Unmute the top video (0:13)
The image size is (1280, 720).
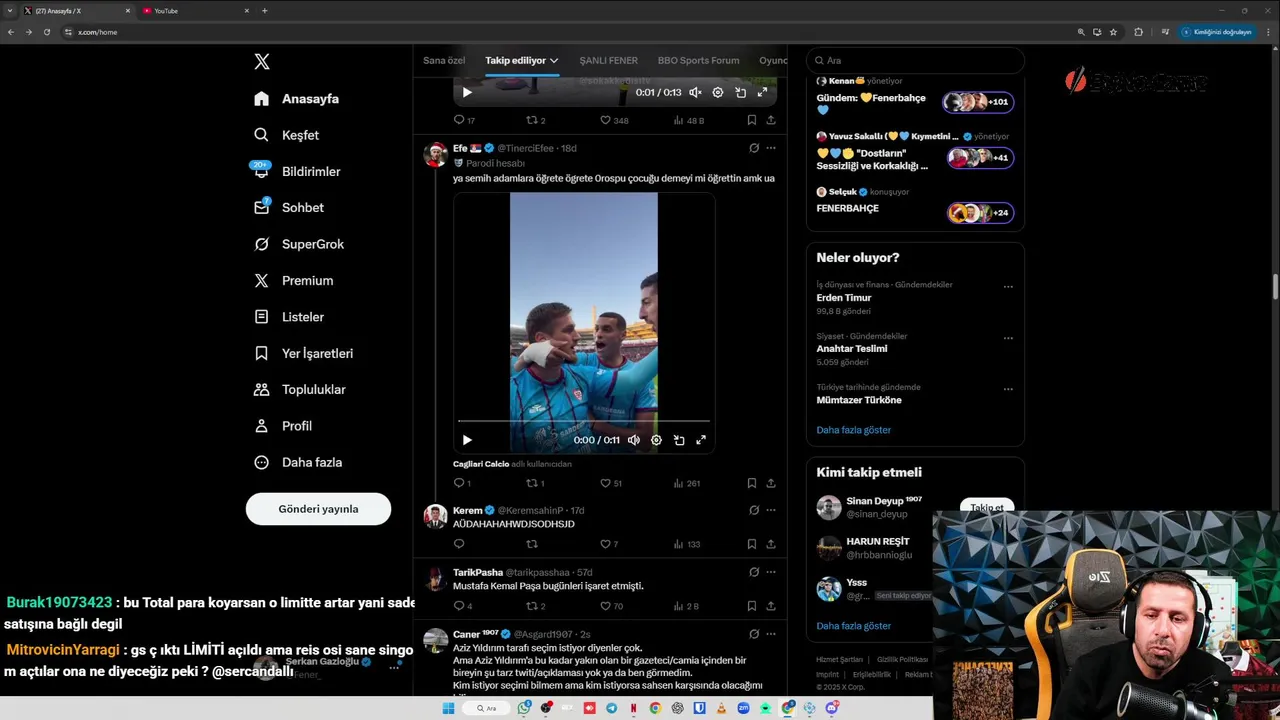[695, 92]
